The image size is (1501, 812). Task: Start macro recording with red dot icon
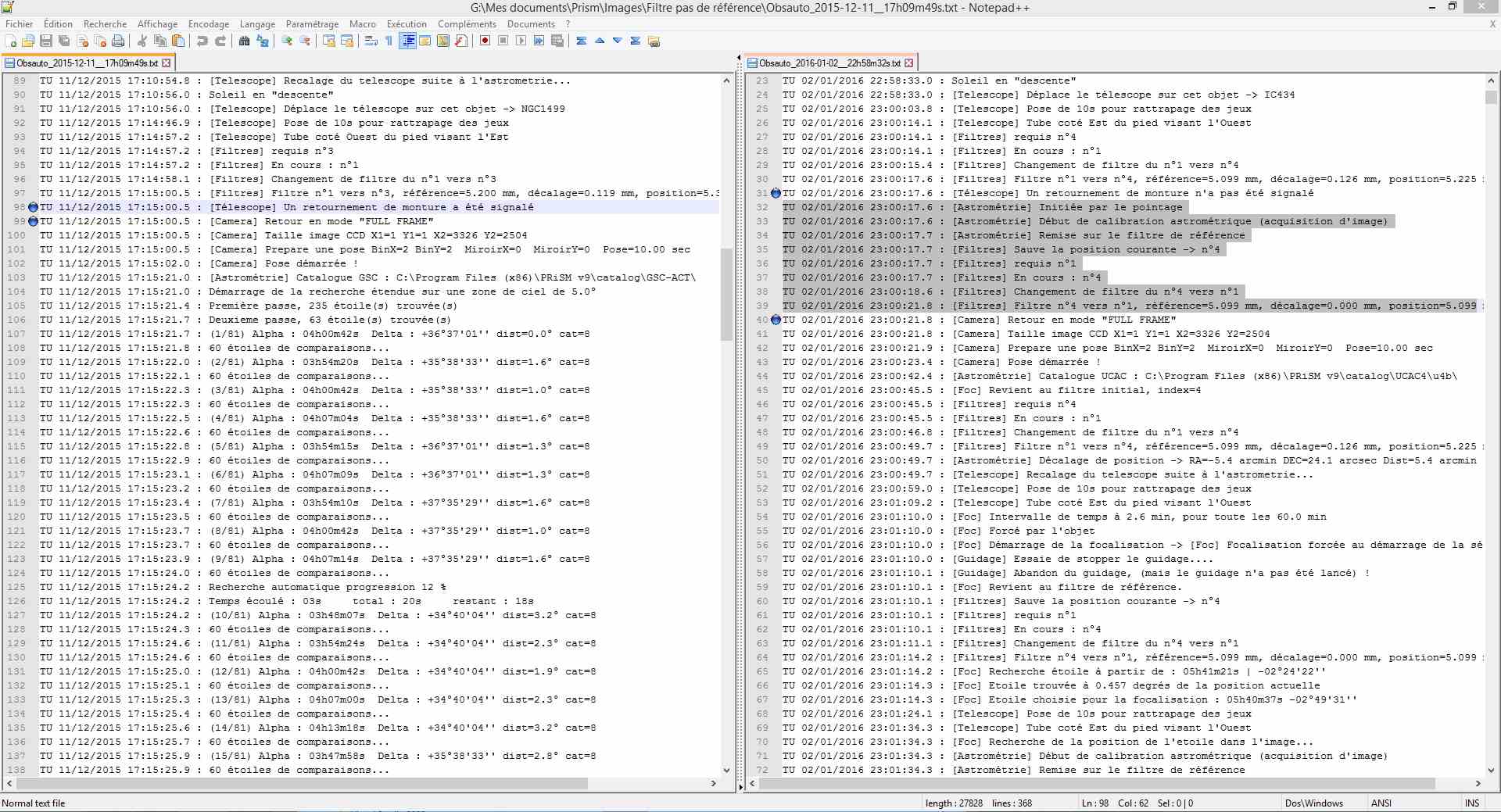(x=485, y=41)
